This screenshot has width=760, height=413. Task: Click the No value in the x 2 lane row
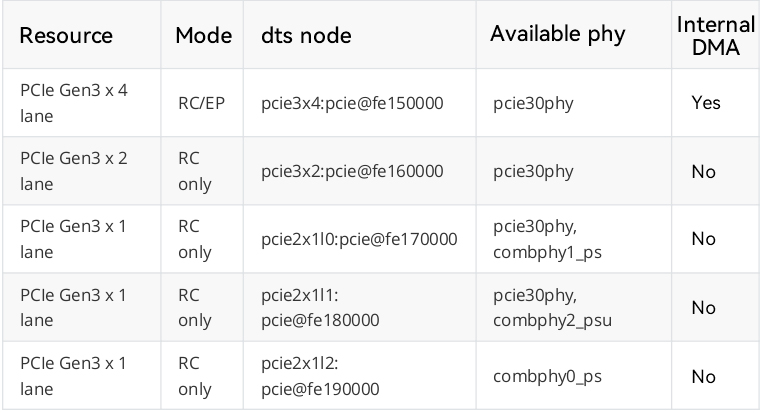[x=704, y=171]
